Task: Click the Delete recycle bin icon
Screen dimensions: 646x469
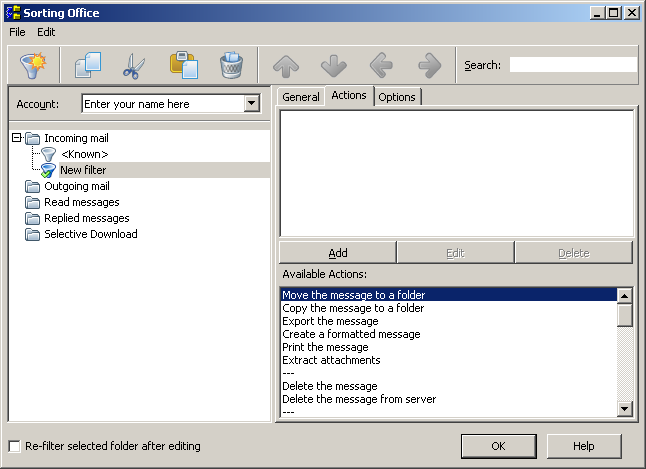Action: (231, 66)
